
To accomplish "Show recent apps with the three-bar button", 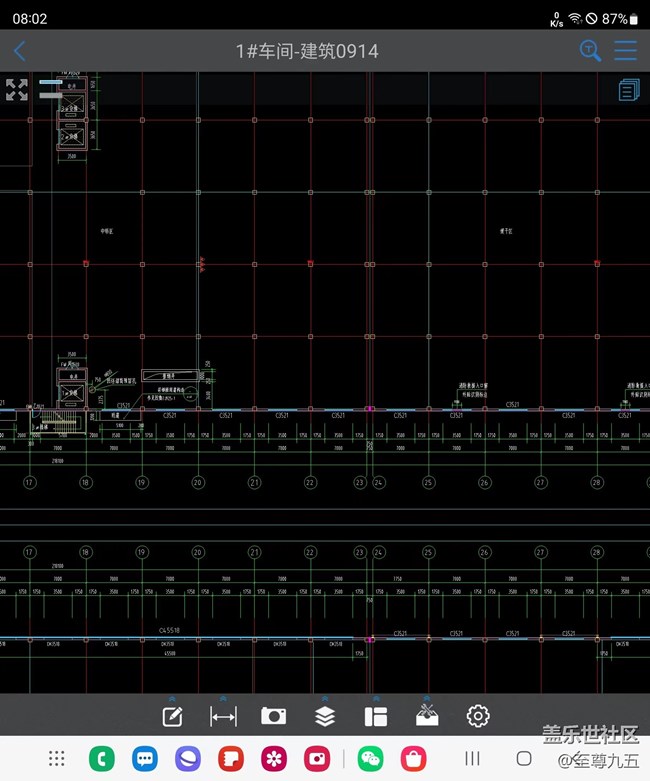I will [x=473, y=759].
